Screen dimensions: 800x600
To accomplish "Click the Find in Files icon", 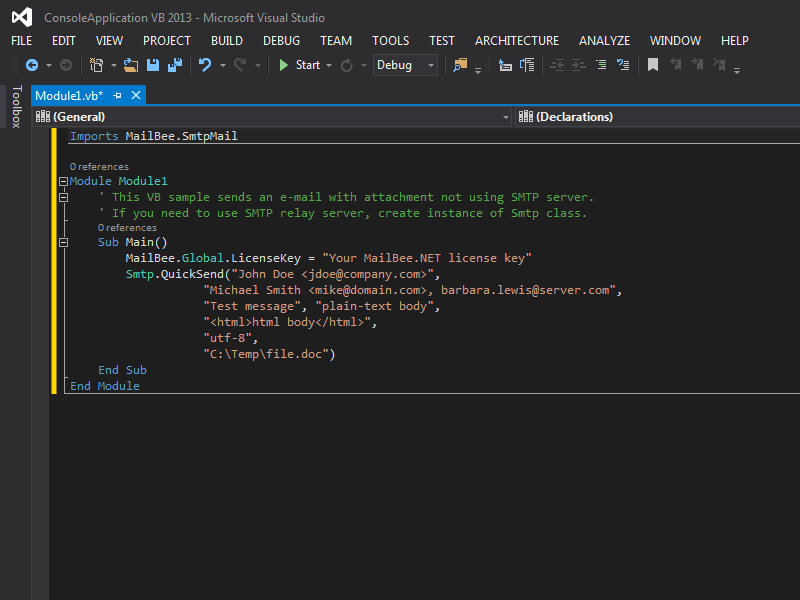I will (460, 65).
